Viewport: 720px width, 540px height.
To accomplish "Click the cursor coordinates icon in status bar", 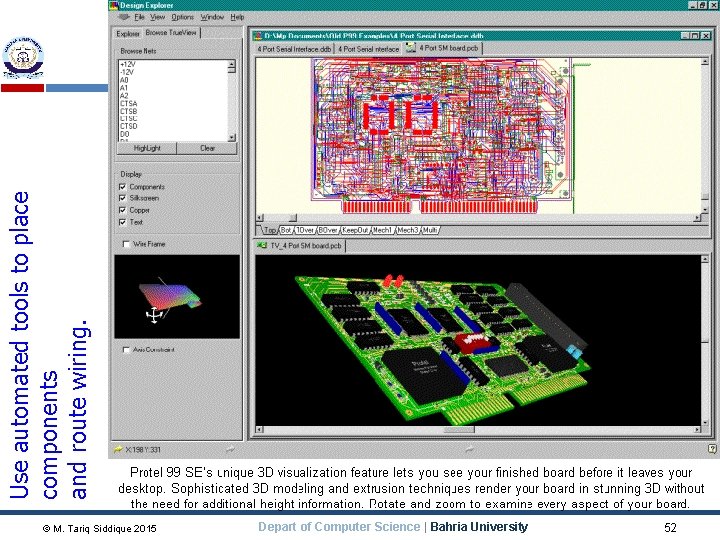I will click(x=118, y=450).
